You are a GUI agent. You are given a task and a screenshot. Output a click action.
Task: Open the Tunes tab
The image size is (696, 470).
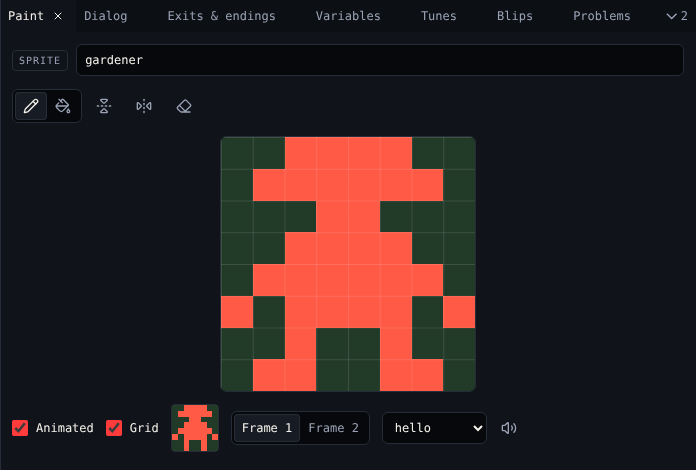click(x=439, y=16)
